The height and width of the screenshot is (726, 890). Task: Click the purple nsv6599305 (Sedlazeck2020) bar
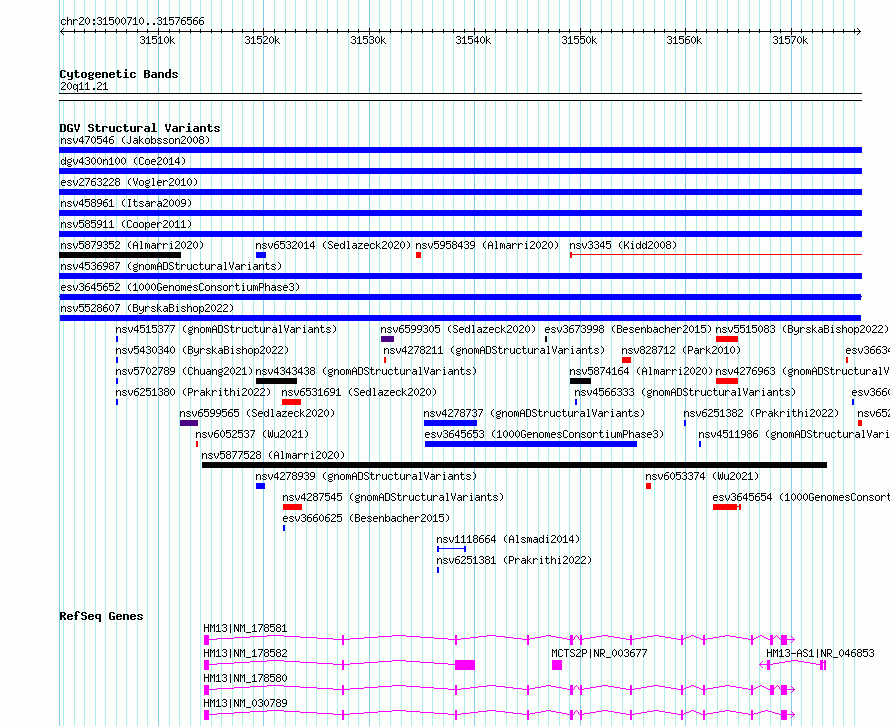(x=388, y=339)
